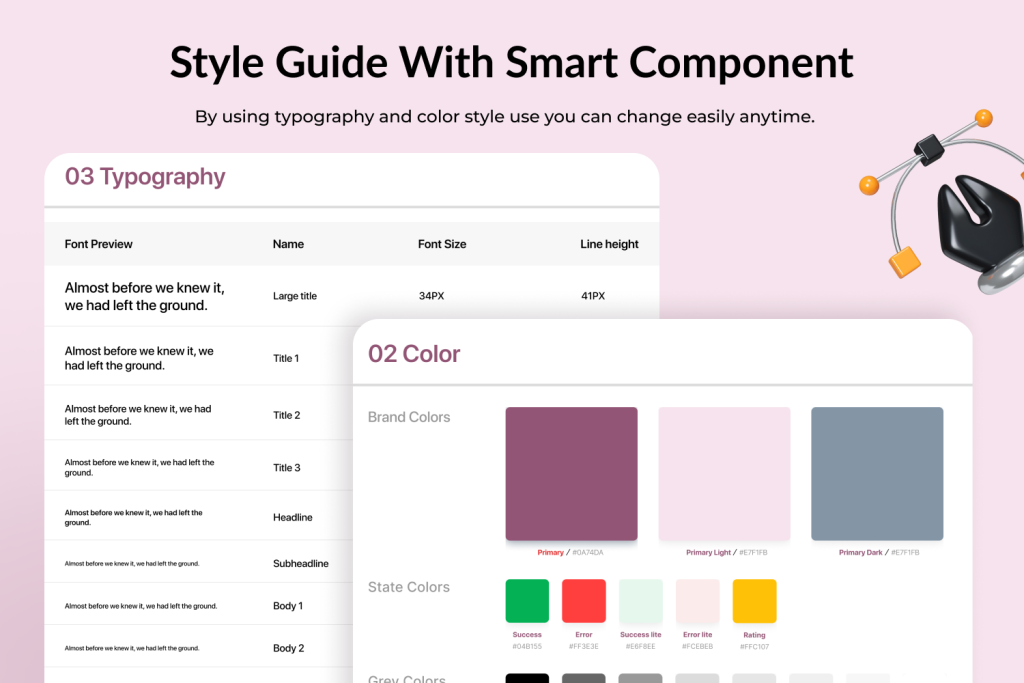Pick the pale pink Error lite swatch
Screen dimensions: 1024x683
click(697, 601)
